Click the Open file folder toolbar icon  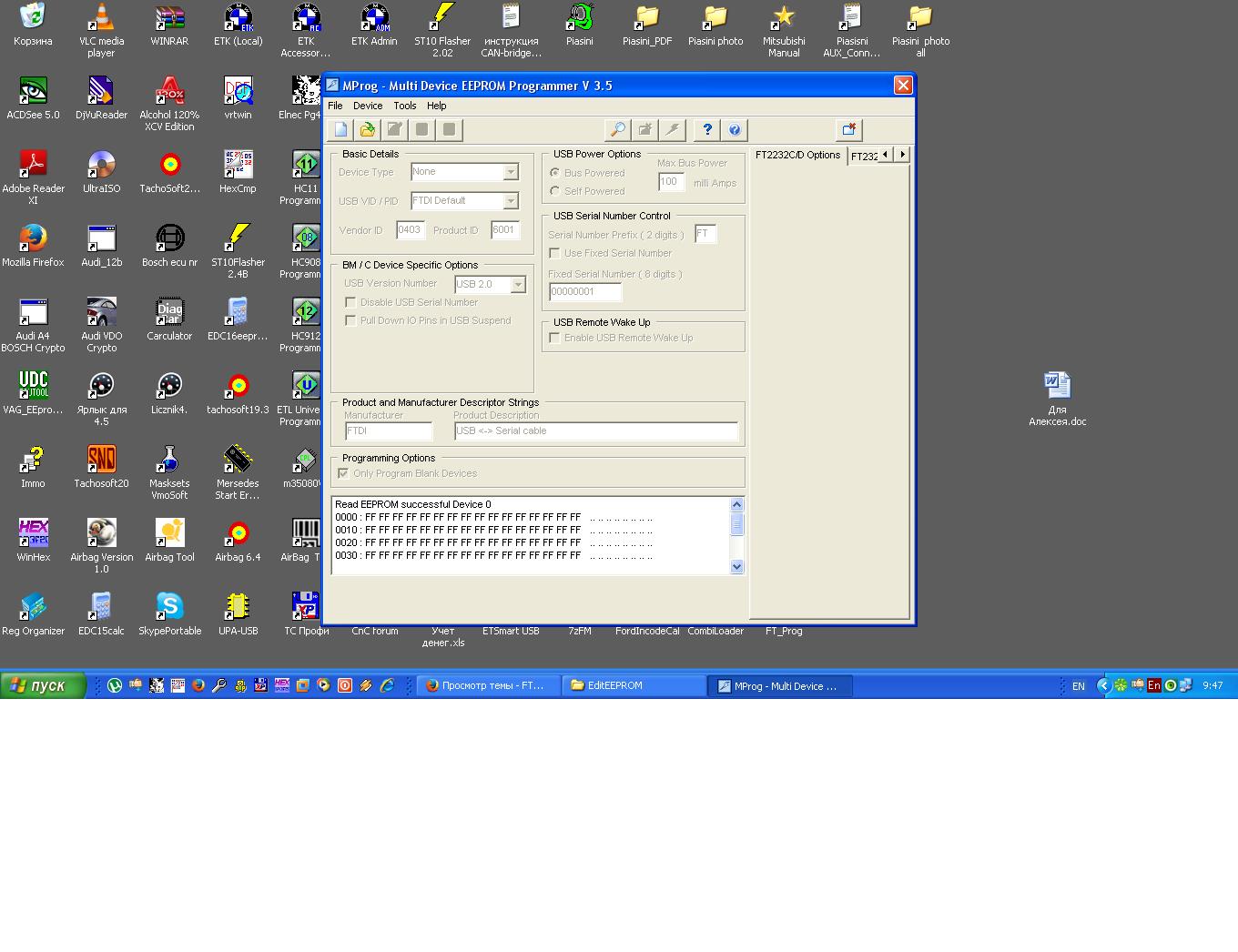click(368, 130)
